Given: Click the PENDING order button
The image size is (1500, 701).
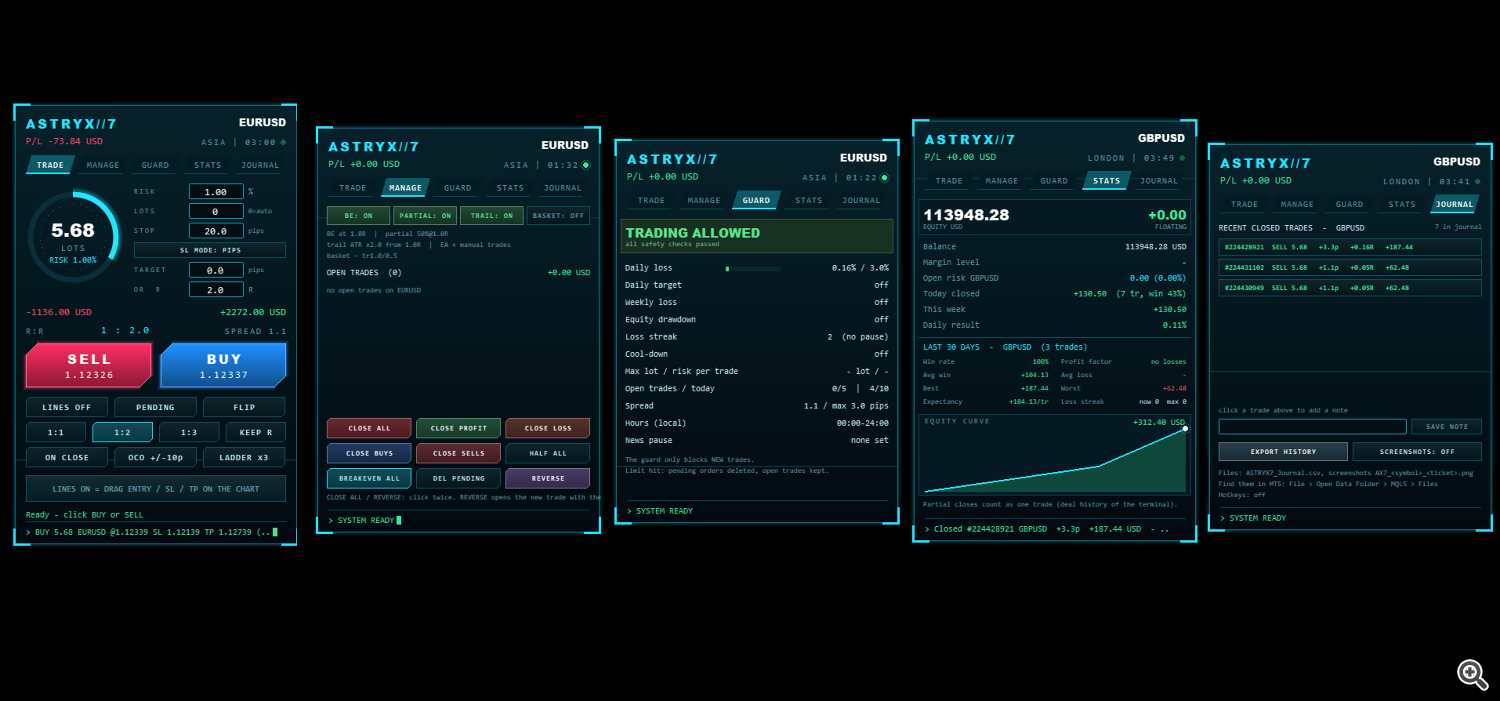Looking at the screenshot, I should (155, 407).
